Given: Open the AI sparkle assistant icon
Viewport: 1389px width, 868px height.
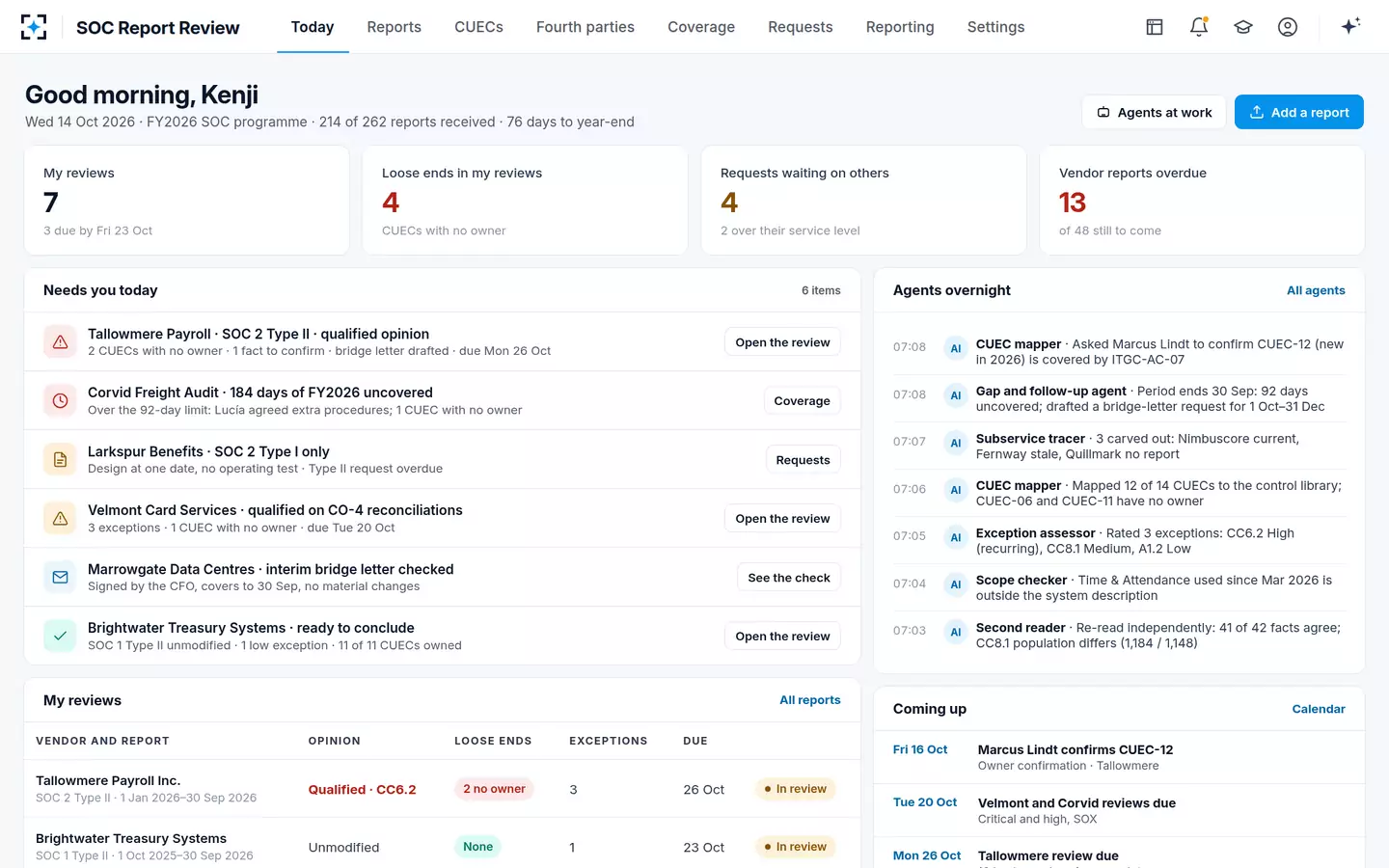Looking at the screenshot, I should click(x=1350, y=26).
